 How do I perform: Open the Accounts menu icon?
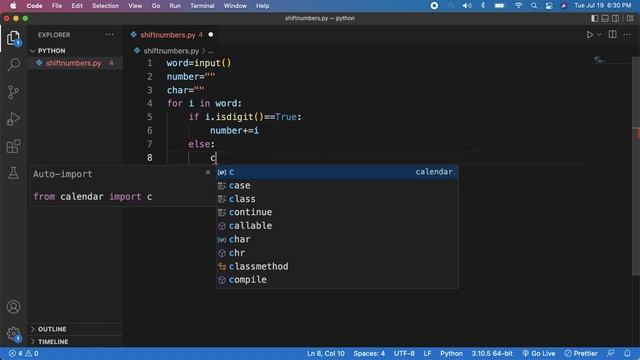[x=13, y=307]
